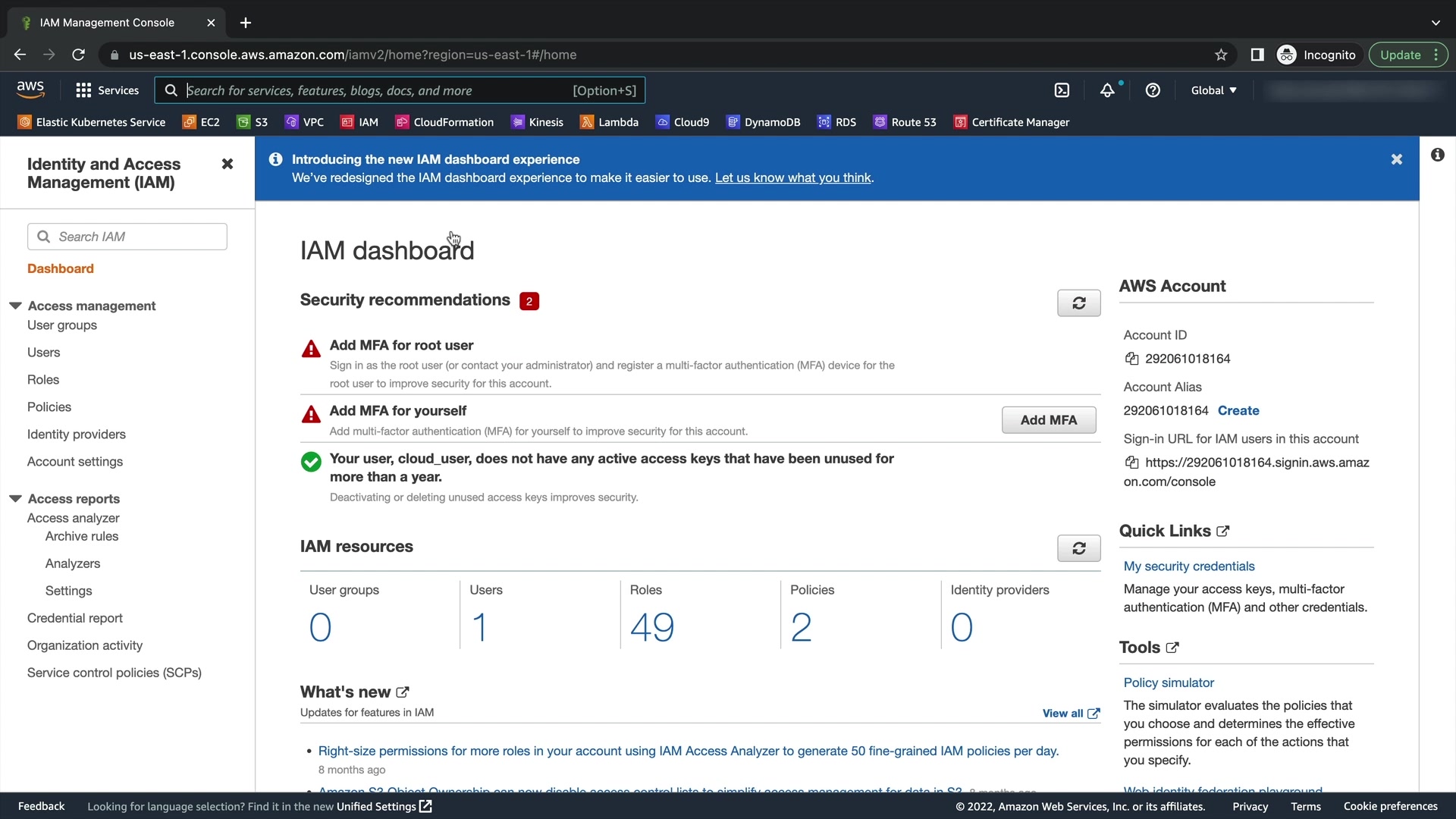Open the Global region dropdown
This screenshot has height=819, width=1456.
tap(1213, 90)
